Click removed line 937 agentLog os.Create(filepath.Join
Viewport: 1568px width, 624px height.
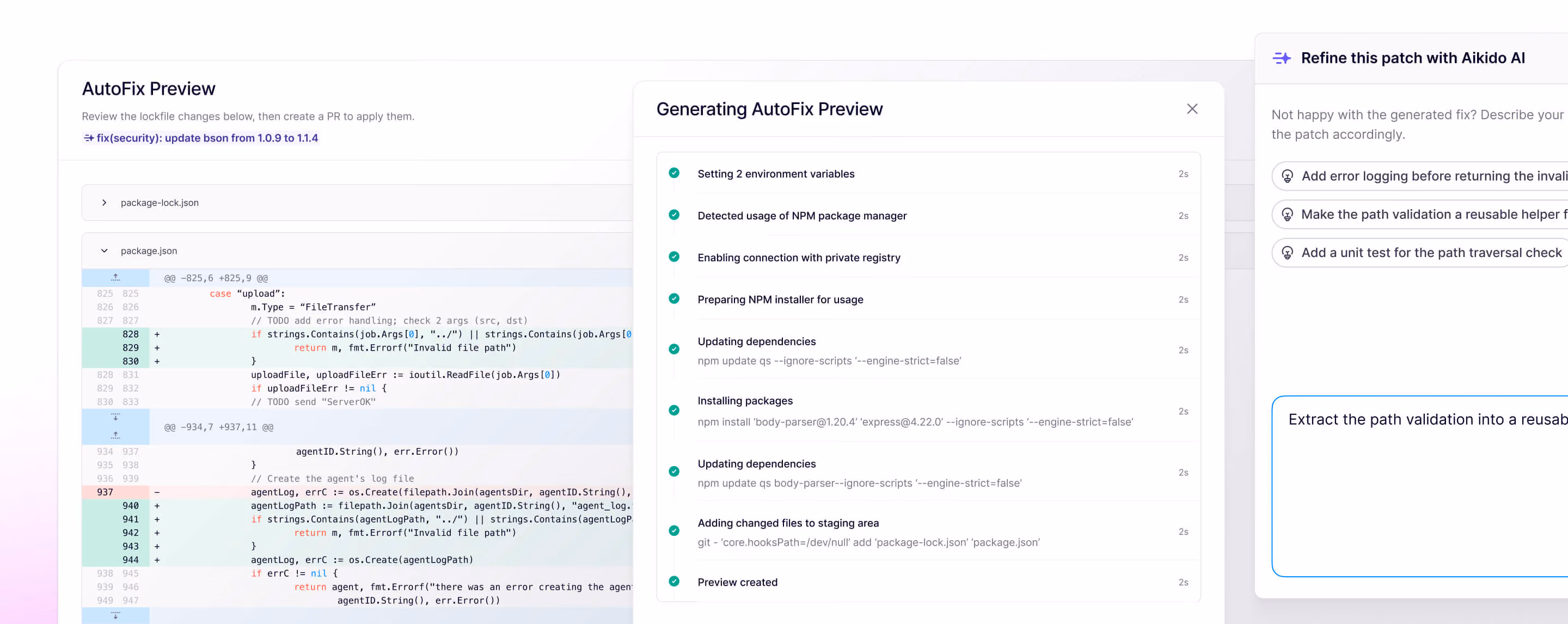(442, 492)
